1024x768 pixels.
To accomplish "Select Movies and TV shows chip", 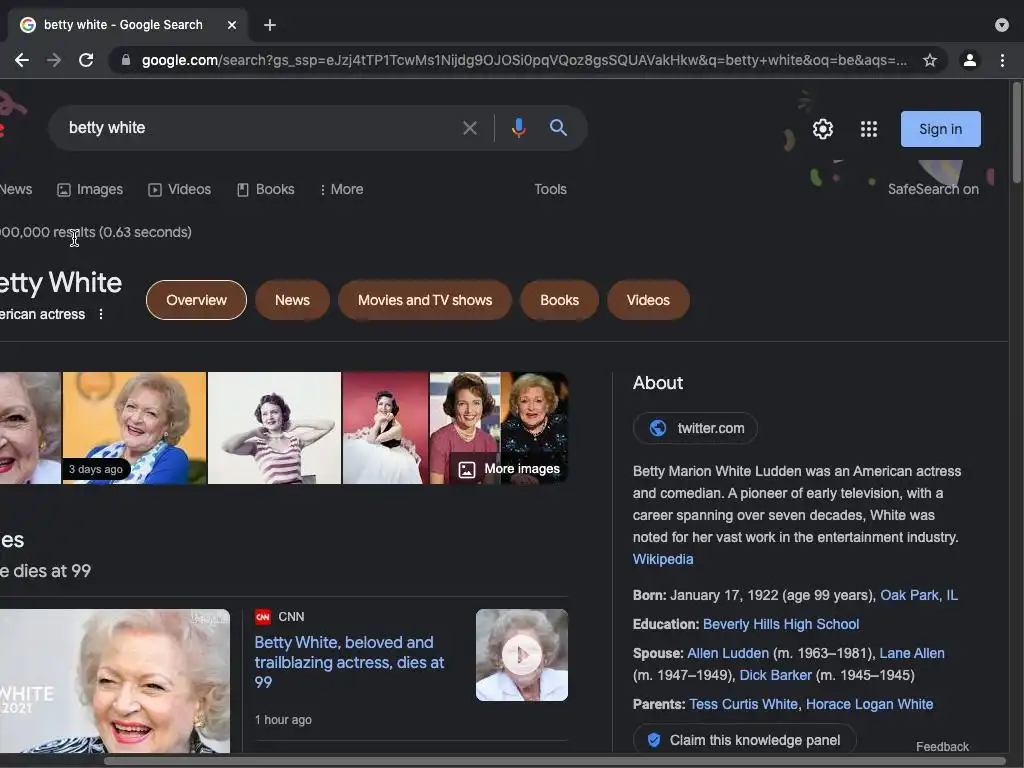I will [424, 300].
